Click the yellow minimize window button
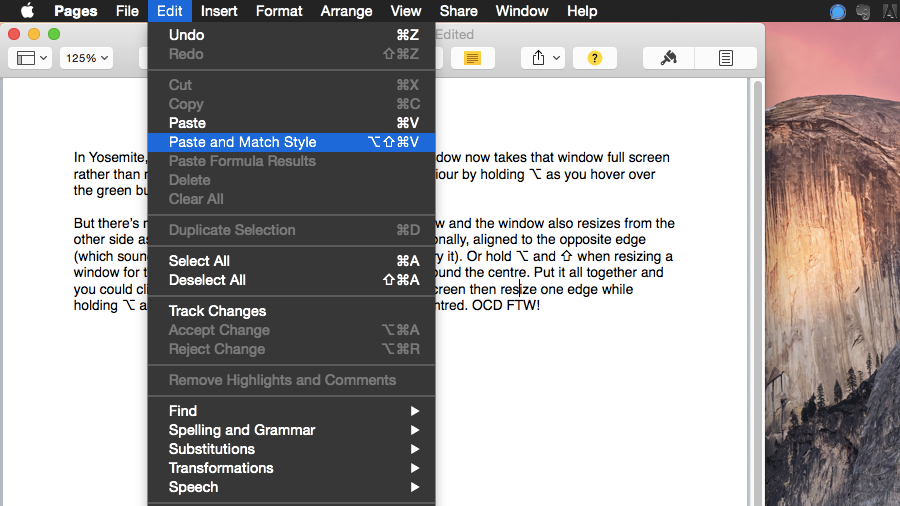 pyautogui.click(x=34, y=34)
